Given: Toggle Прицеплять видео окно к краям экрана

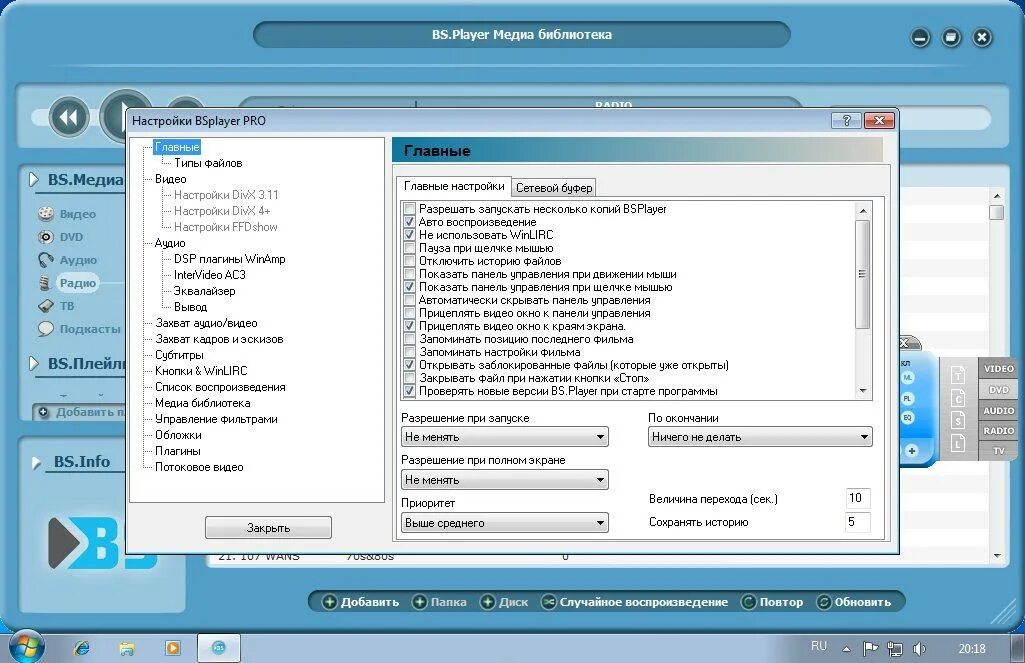Looking at the screenshot, I should (x=409, y=326).
